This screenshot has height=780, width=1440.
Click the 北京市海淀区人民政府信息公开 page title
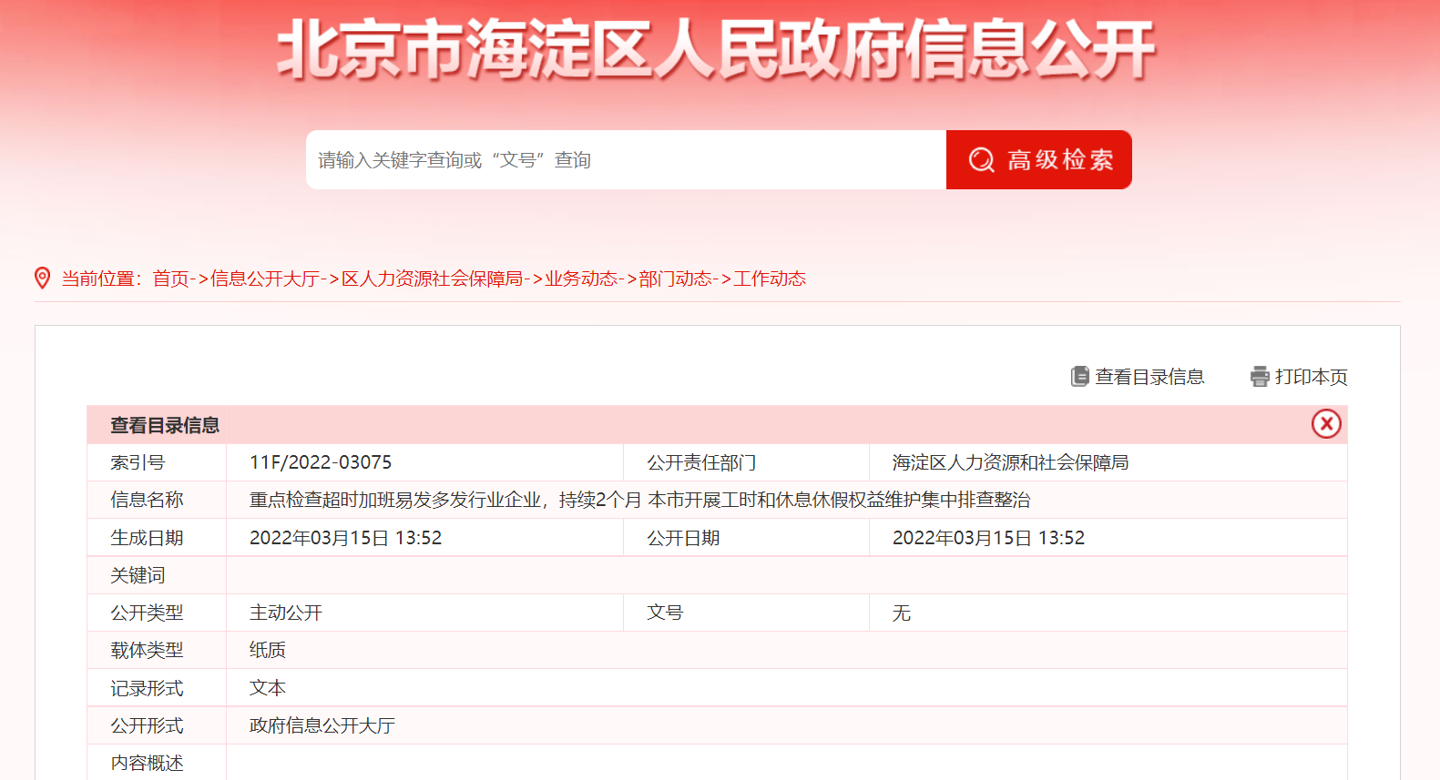click(716, 50)
